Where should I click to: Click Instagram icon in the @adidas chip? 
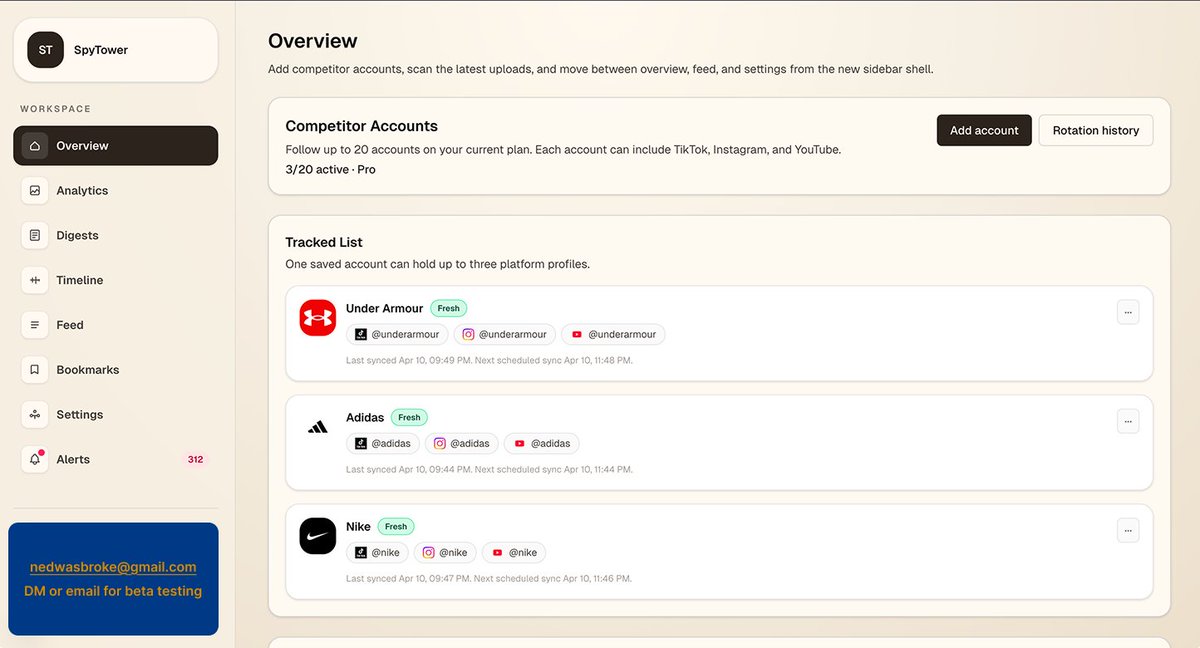pyautogui.click(x=439, y=443)
